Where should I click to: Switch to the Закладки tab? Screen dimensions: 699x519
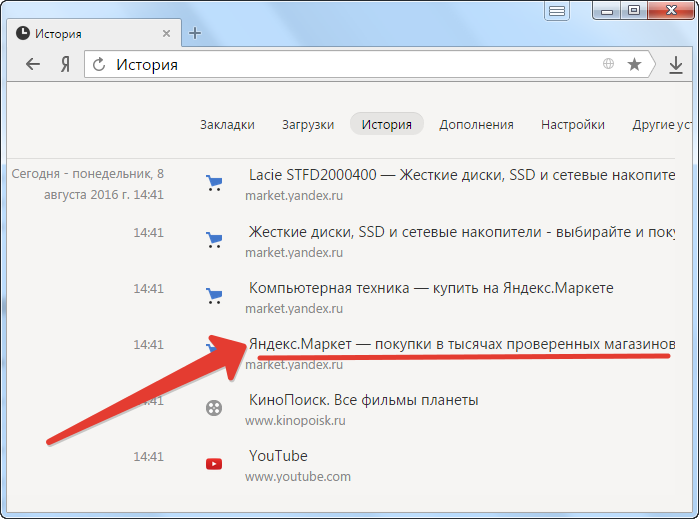coord(227,125)
